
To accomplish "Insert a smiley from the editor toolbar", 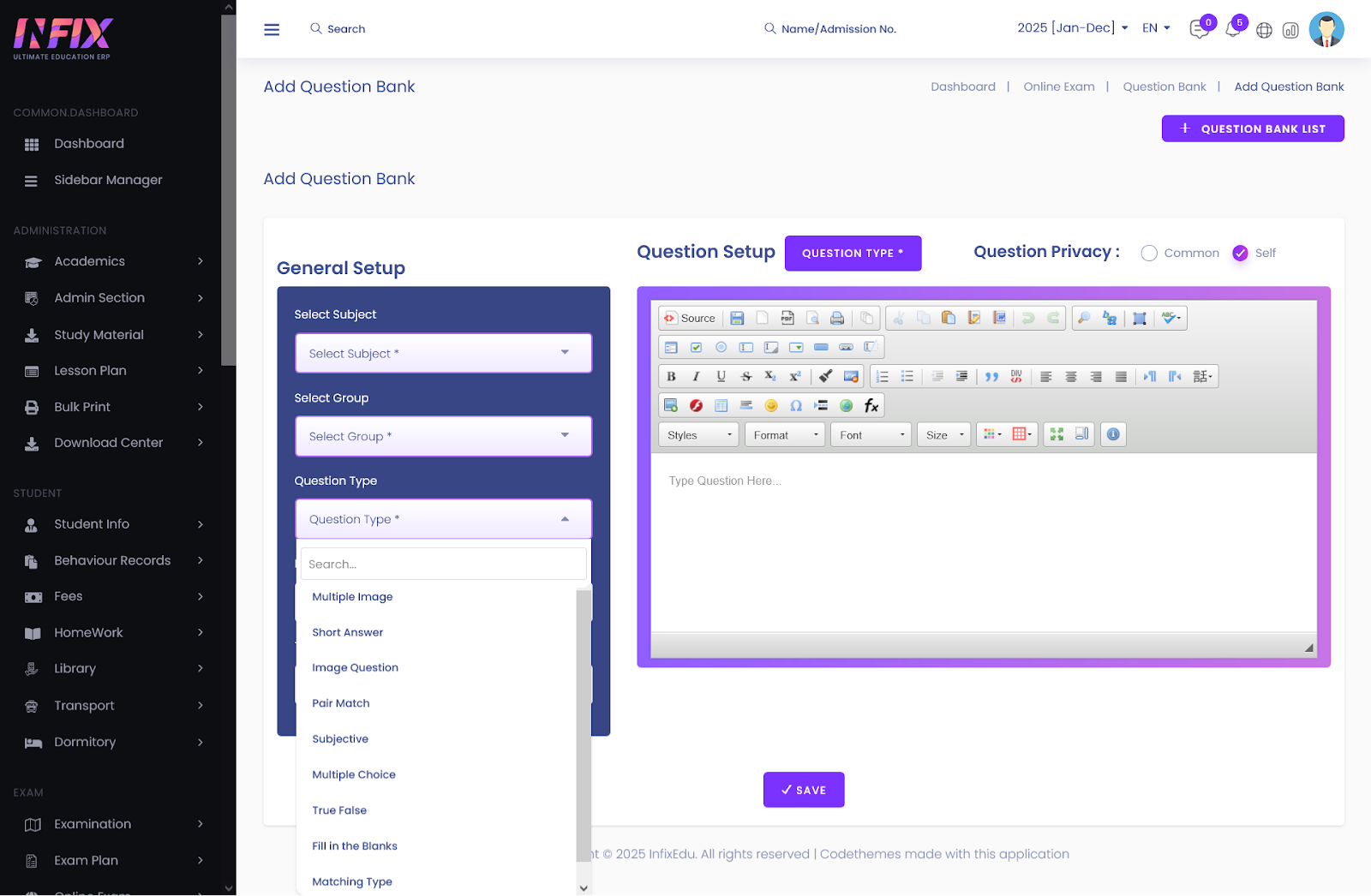I will (771, 406).
